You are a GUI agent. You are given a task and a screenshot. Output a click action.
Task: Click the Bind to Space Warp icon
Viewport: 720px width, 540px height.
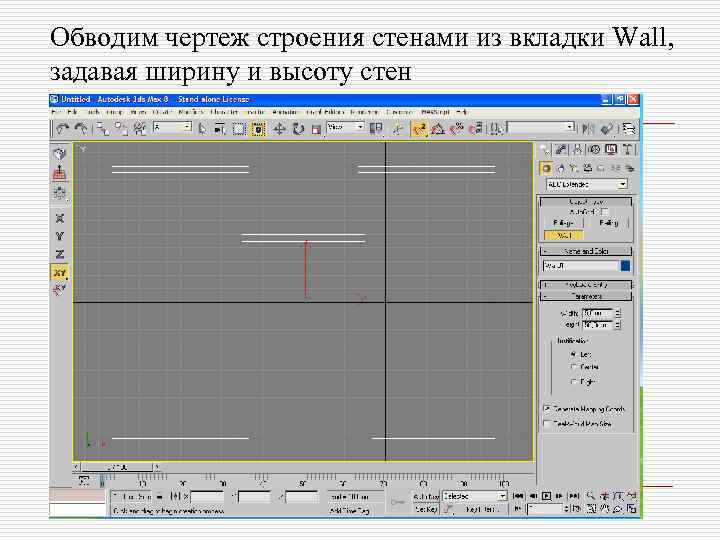(x=140, y=129)
